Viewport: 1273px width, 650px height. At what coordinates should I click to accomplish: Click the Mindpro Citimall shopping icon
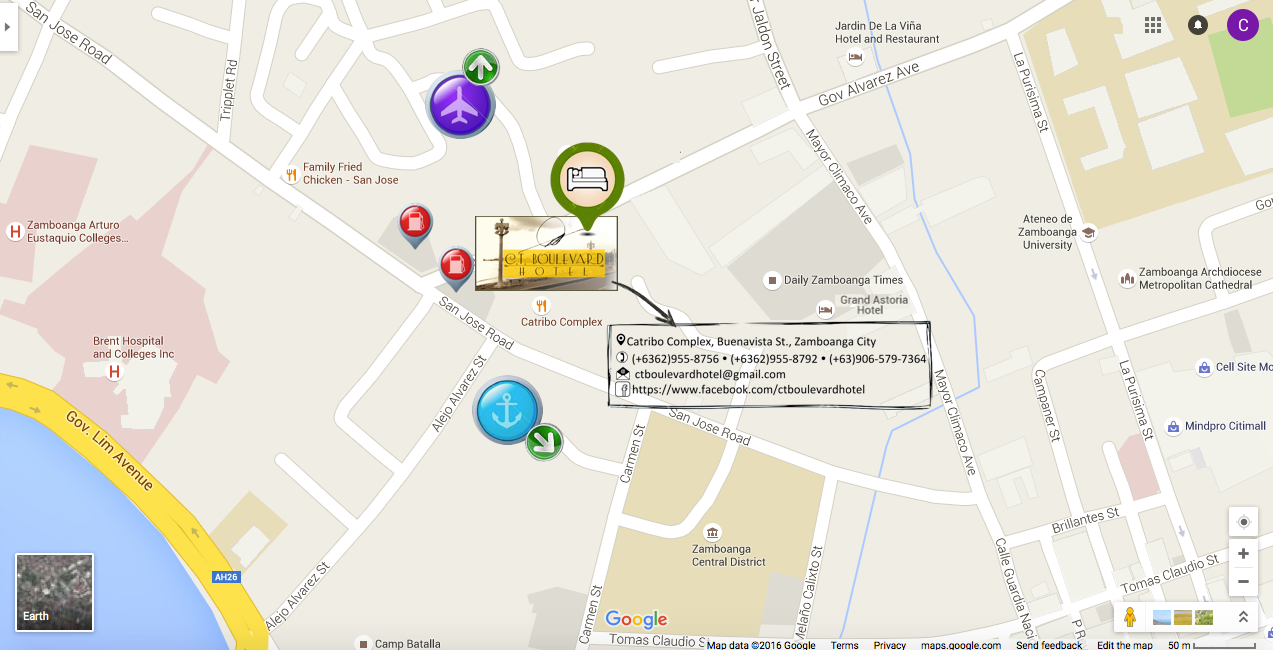1172,426
